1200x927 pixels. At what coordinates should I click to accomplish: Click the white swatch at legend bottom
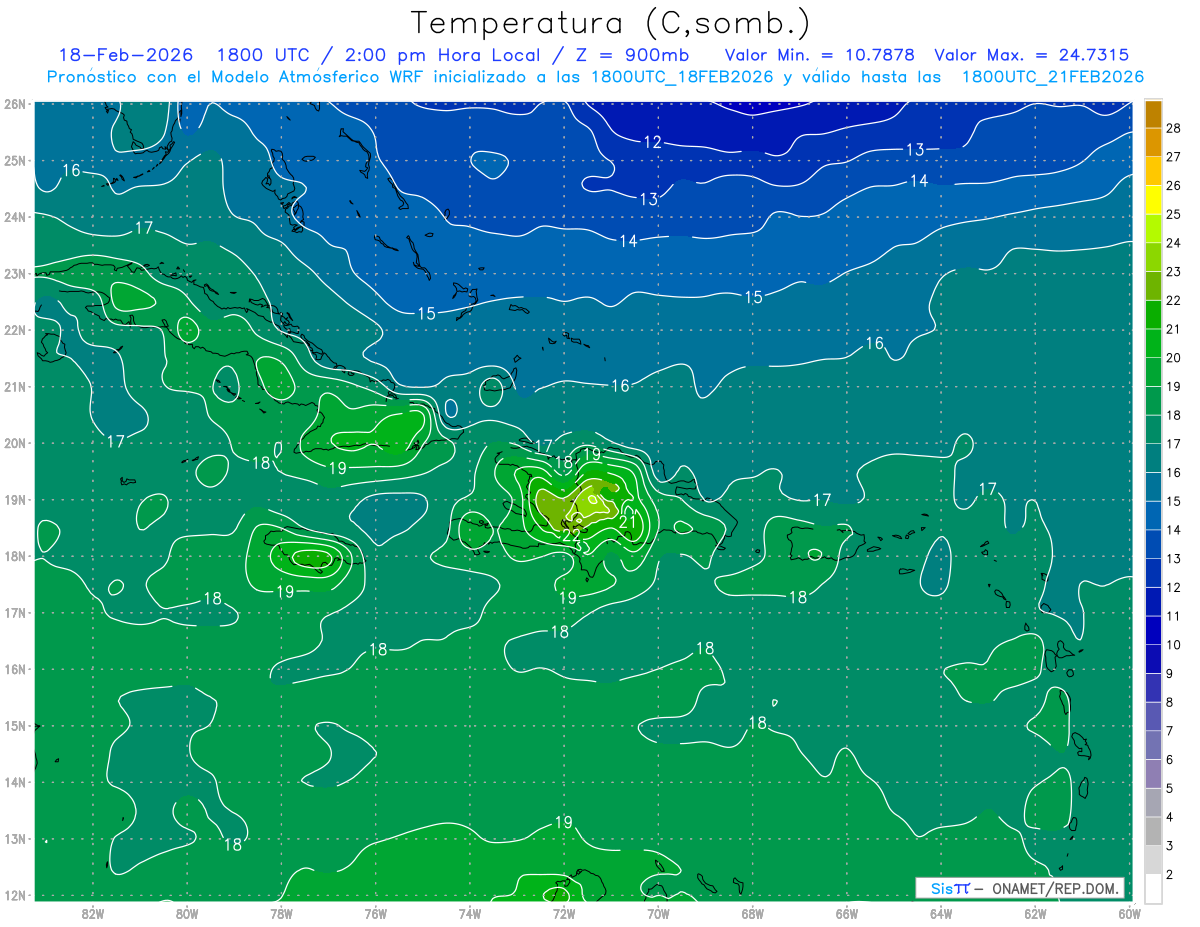(1153, 888)
